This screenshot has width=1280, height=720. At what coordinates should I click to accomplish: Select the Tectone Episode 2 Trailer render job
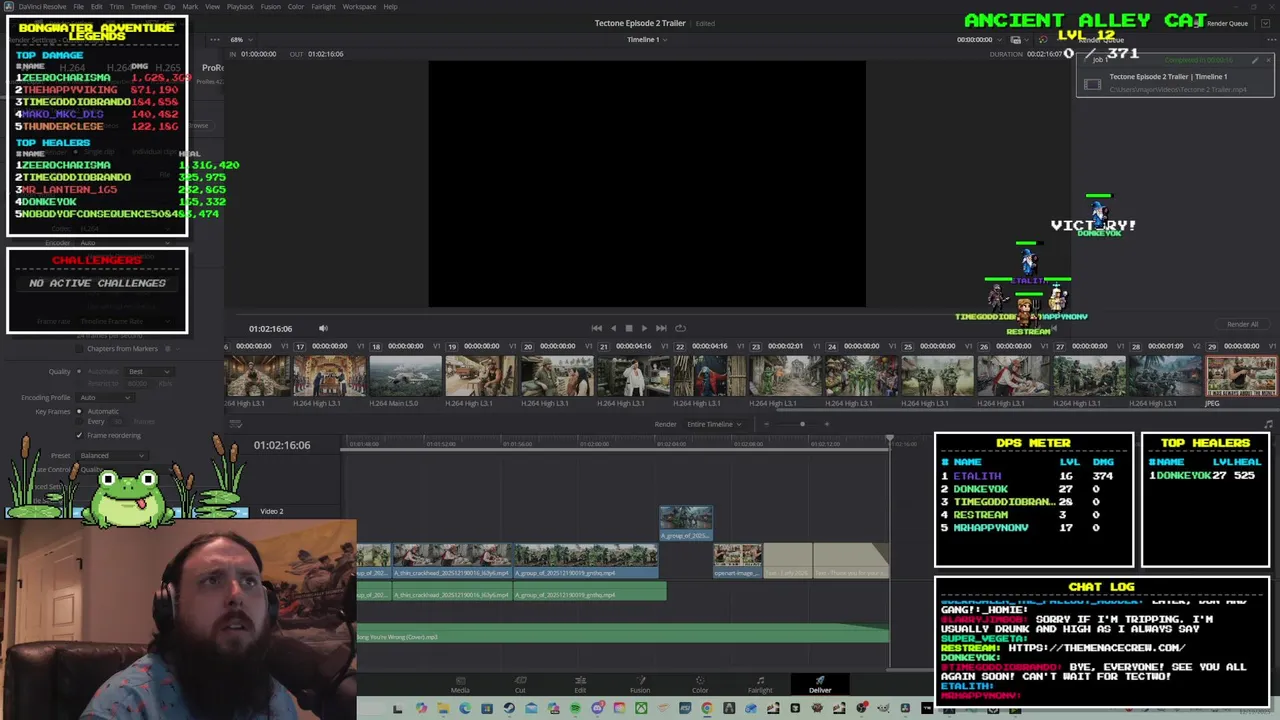tap(1173, 76)
